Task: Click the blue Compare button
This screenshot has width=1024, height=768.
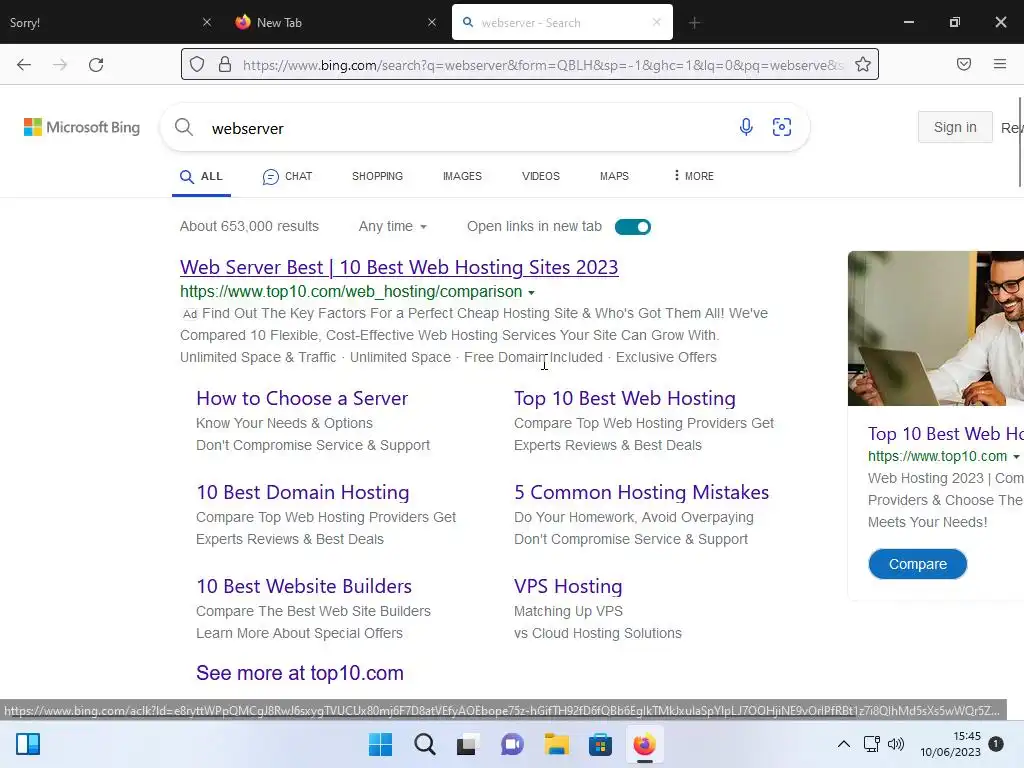Action: [x=918, y=564]
